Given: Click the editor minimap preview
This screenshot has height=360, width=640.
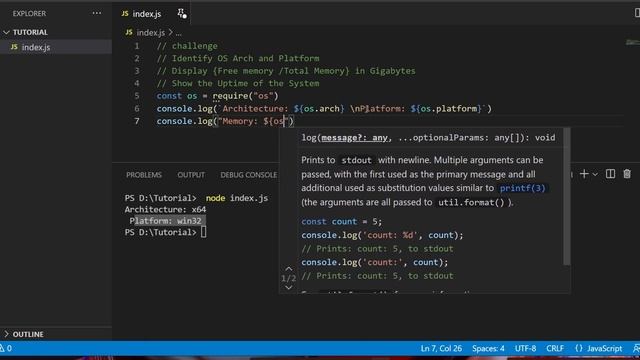Looking at the screenshot, I should (632, 42).
